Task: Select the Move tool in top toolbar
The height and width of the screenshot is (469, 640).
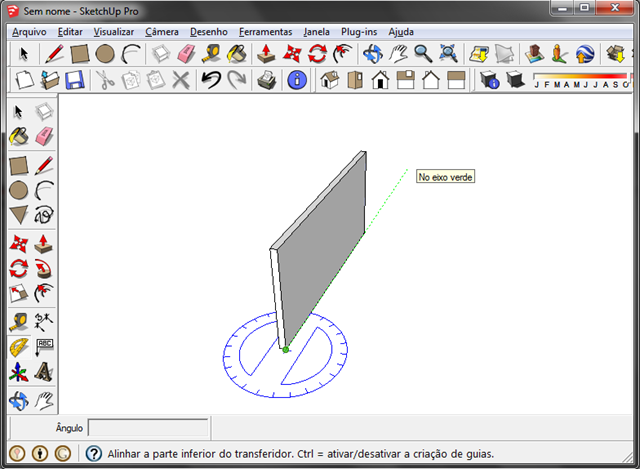Action: (x=292, y=54)
